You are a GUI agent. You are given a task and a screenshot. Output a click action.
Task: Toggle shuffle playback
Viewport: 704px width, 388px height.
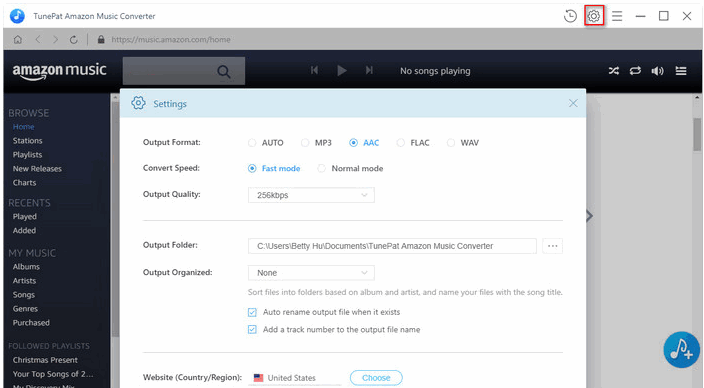614,71
